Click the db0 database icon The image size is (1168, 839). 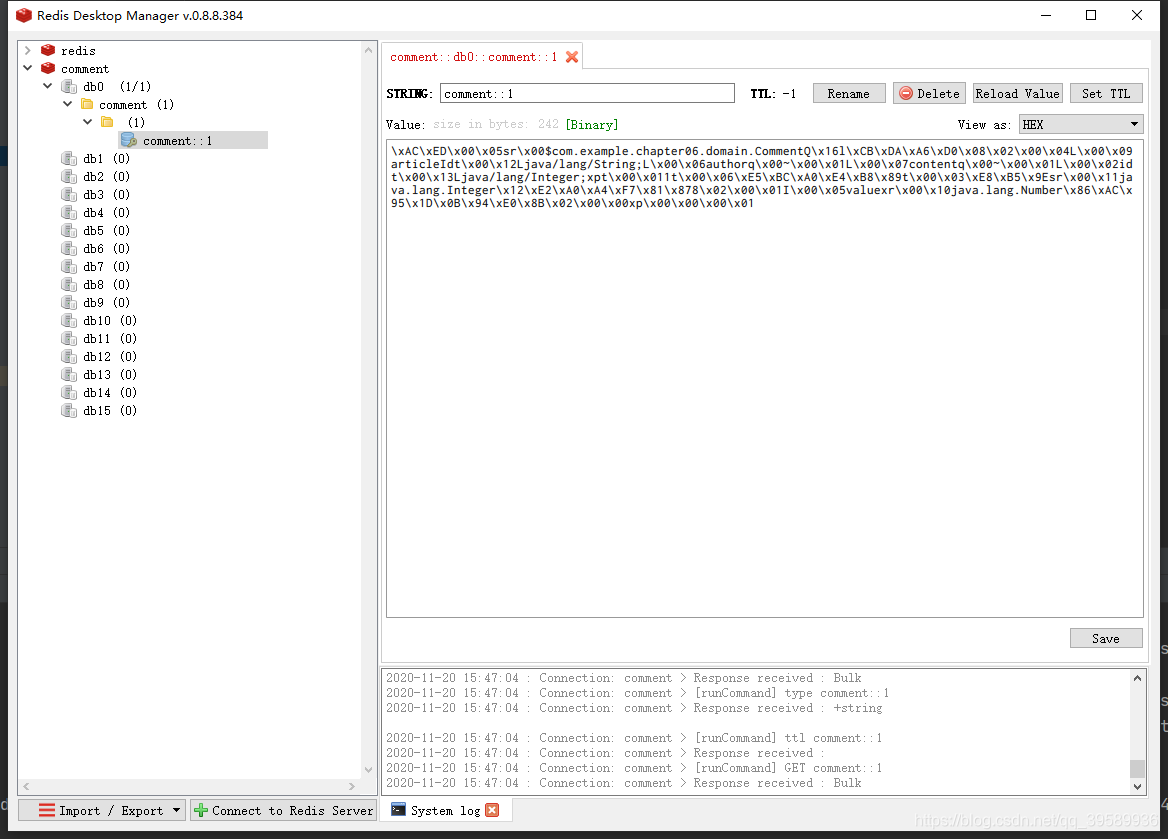(x=69, y=86)
